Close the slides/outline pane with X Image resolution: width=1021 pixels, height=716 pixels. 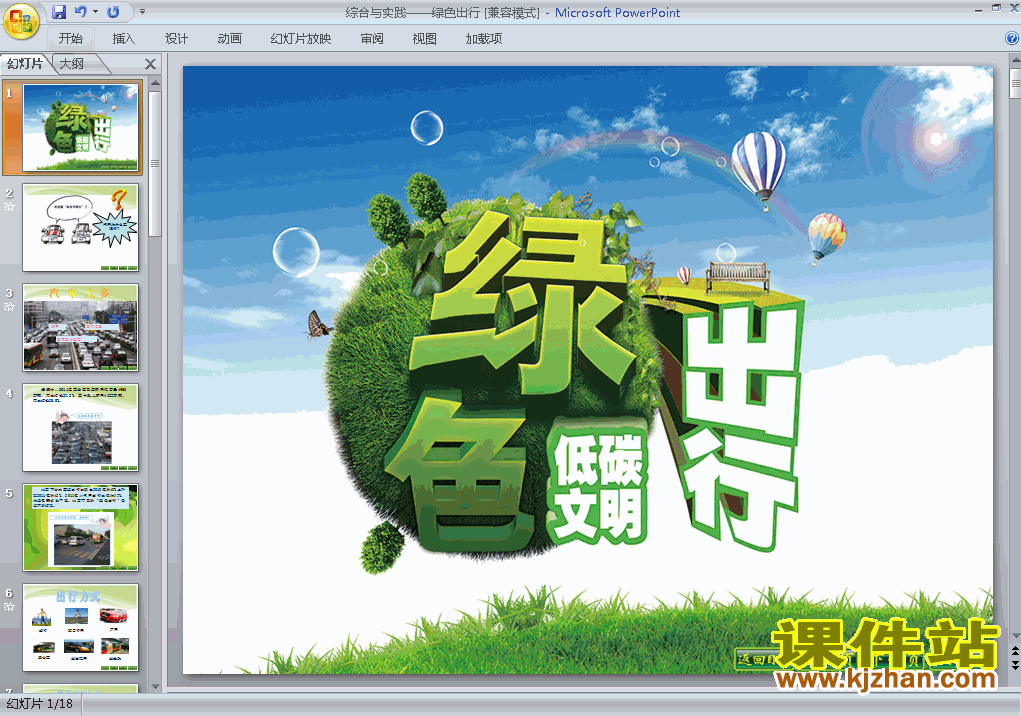150,64
